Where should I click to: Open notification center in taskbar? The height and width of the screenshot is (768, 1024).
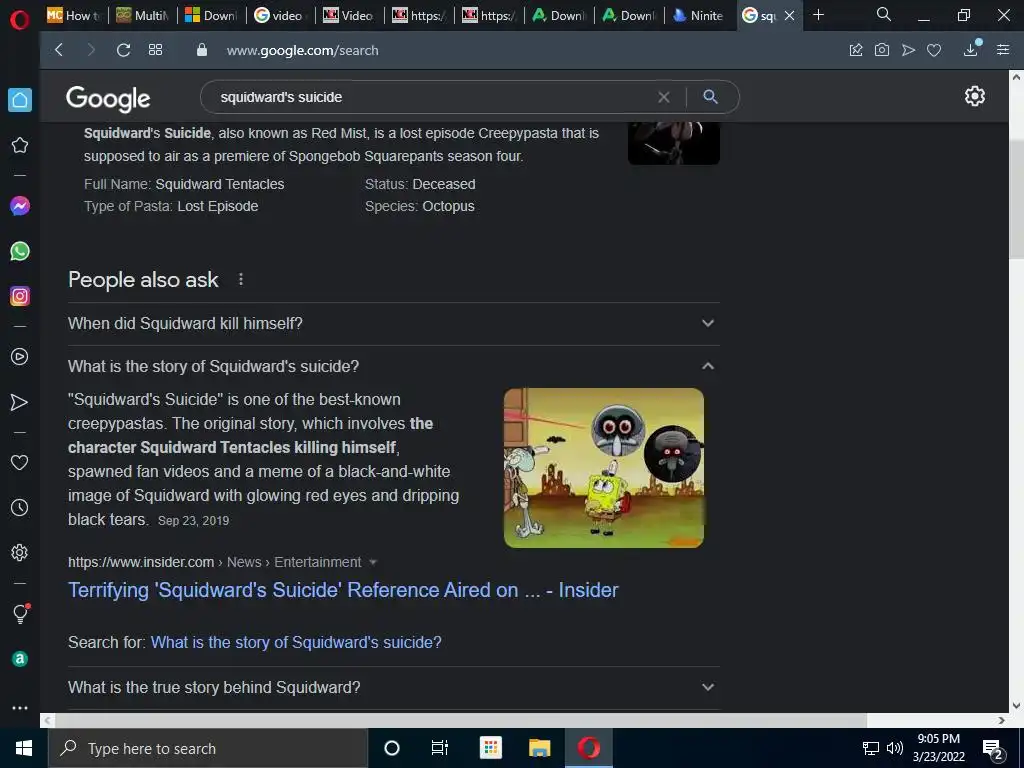(x=993, y=749)
